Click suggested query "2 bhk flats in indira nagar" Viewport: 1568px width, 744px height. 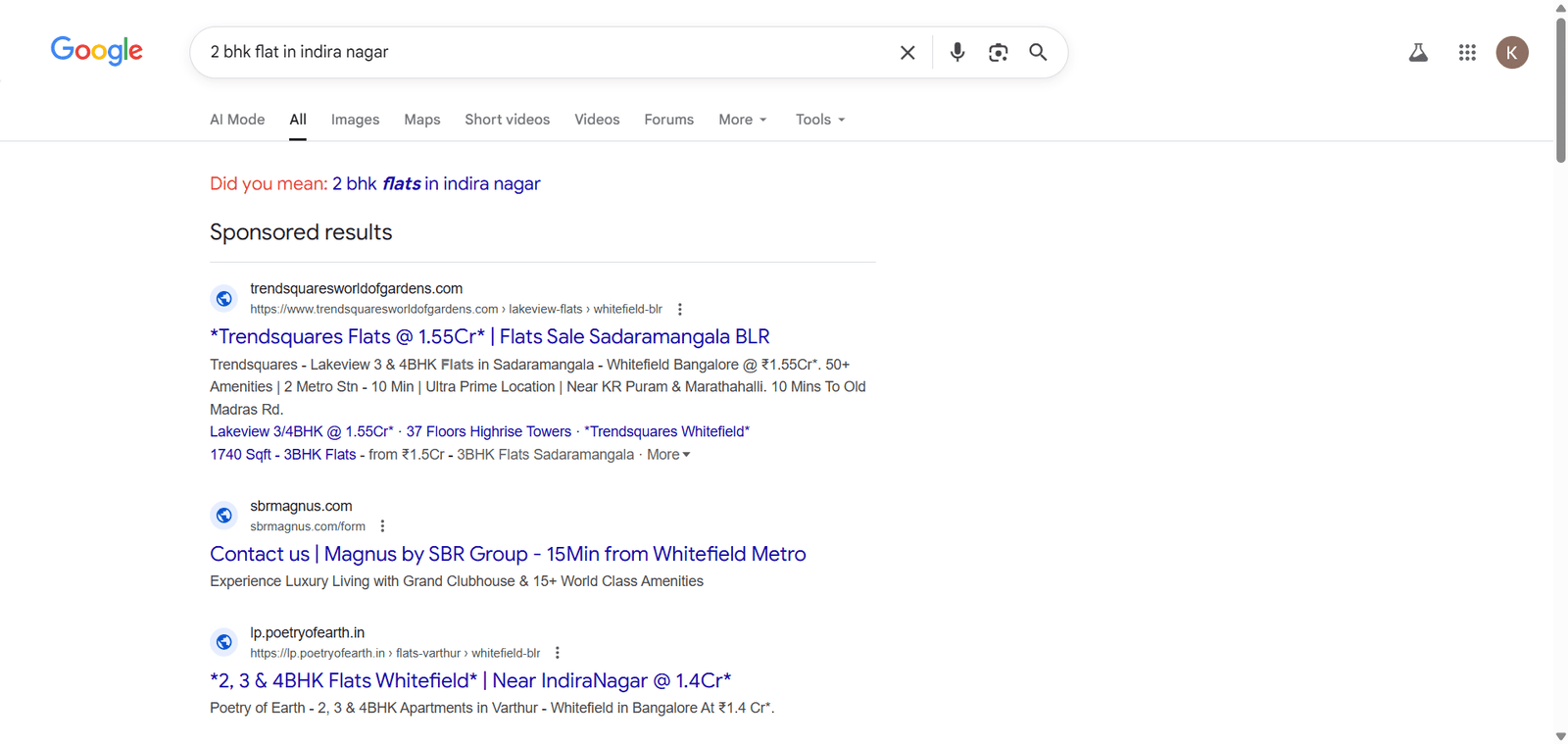(x=436, y=184)
